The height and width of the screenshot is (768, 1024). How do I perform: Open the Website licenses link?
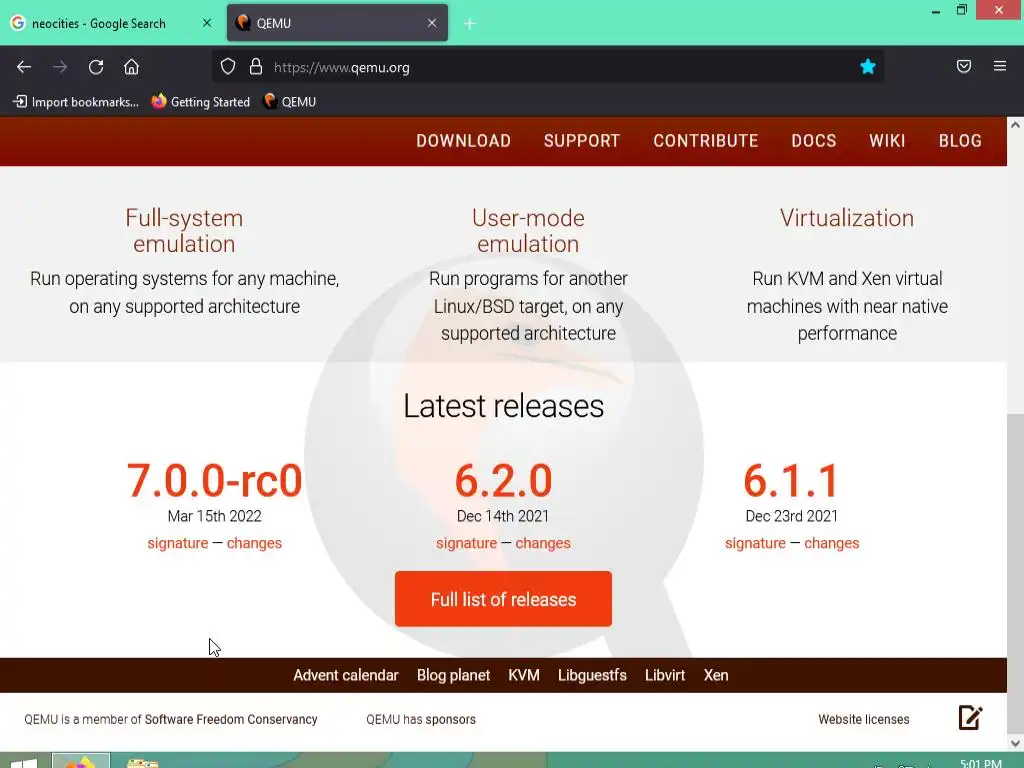tap(863, 720)
